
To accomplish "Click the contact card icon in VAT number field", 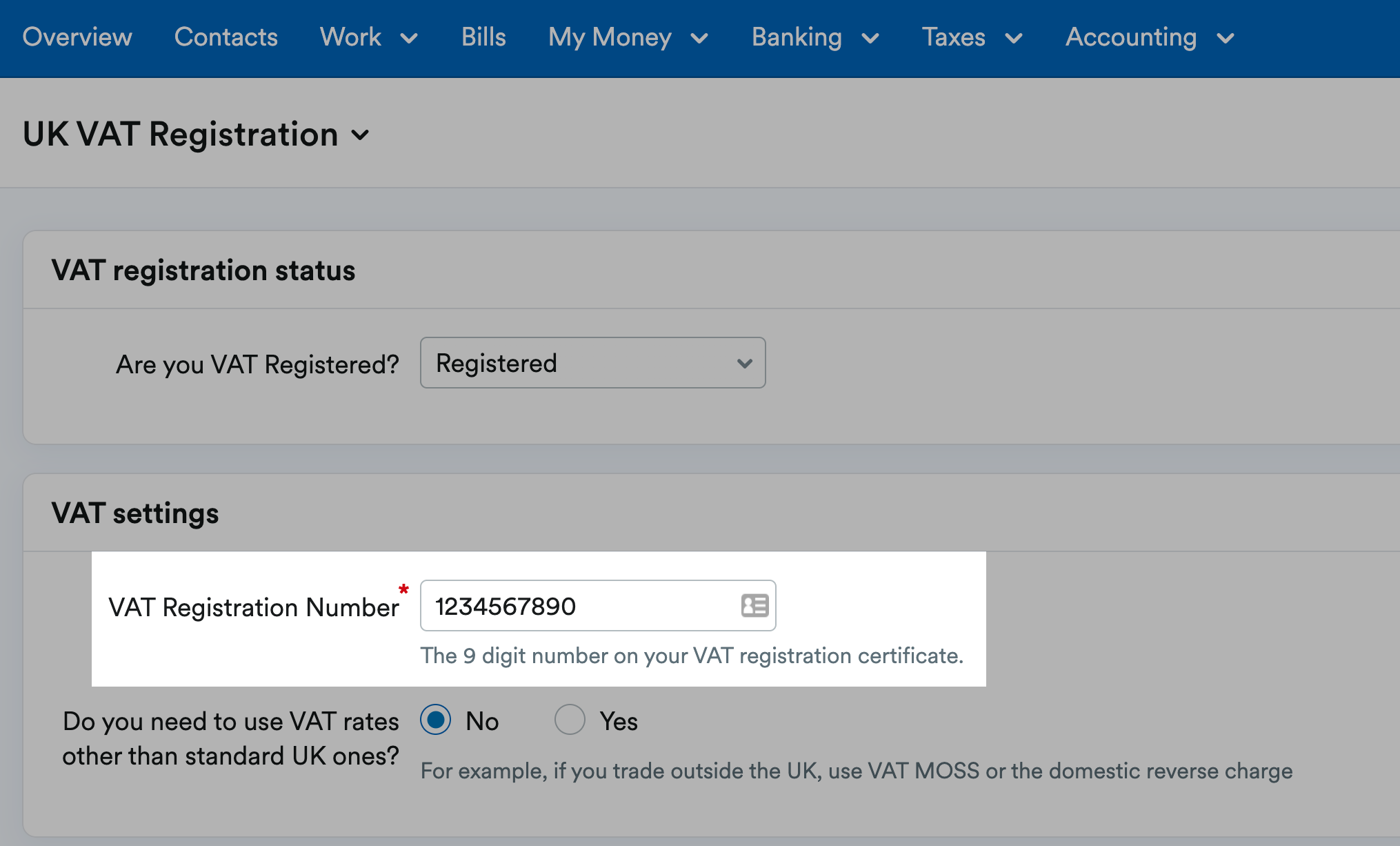I will point(754,606).
